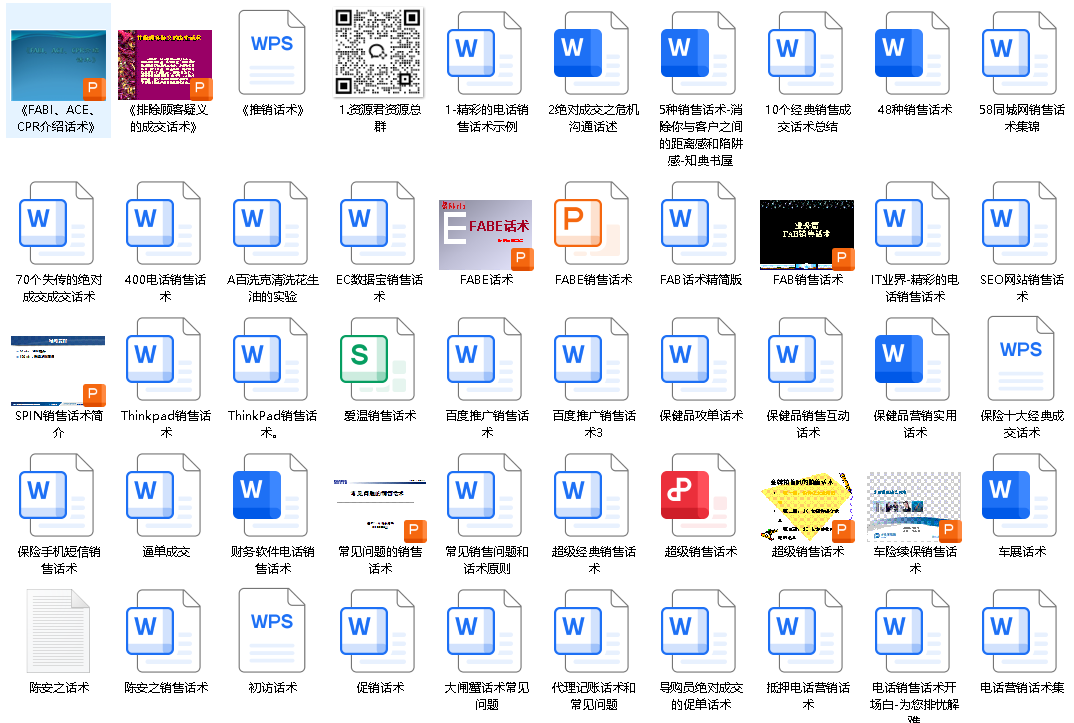This screenshot has height=723, width=1074.
Task: Select the 车险续保销售话术 presentation thumbnail
Action: point(913,507)
